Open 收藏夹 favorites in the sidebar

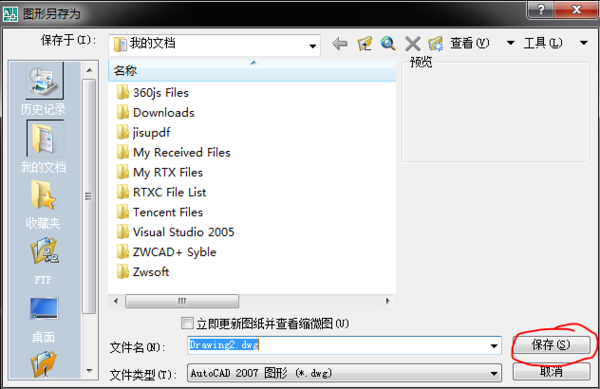click(44, 205)
